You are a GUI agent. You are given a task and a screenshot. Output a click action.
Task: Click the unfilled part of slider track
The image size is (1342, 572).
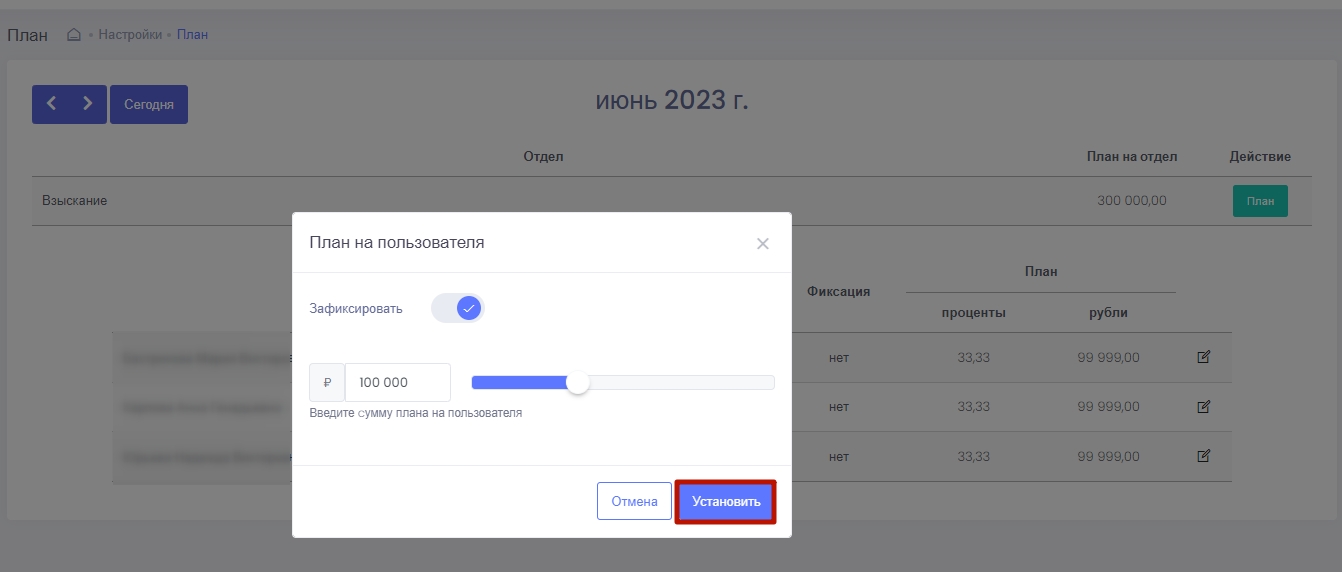[680, 383]
